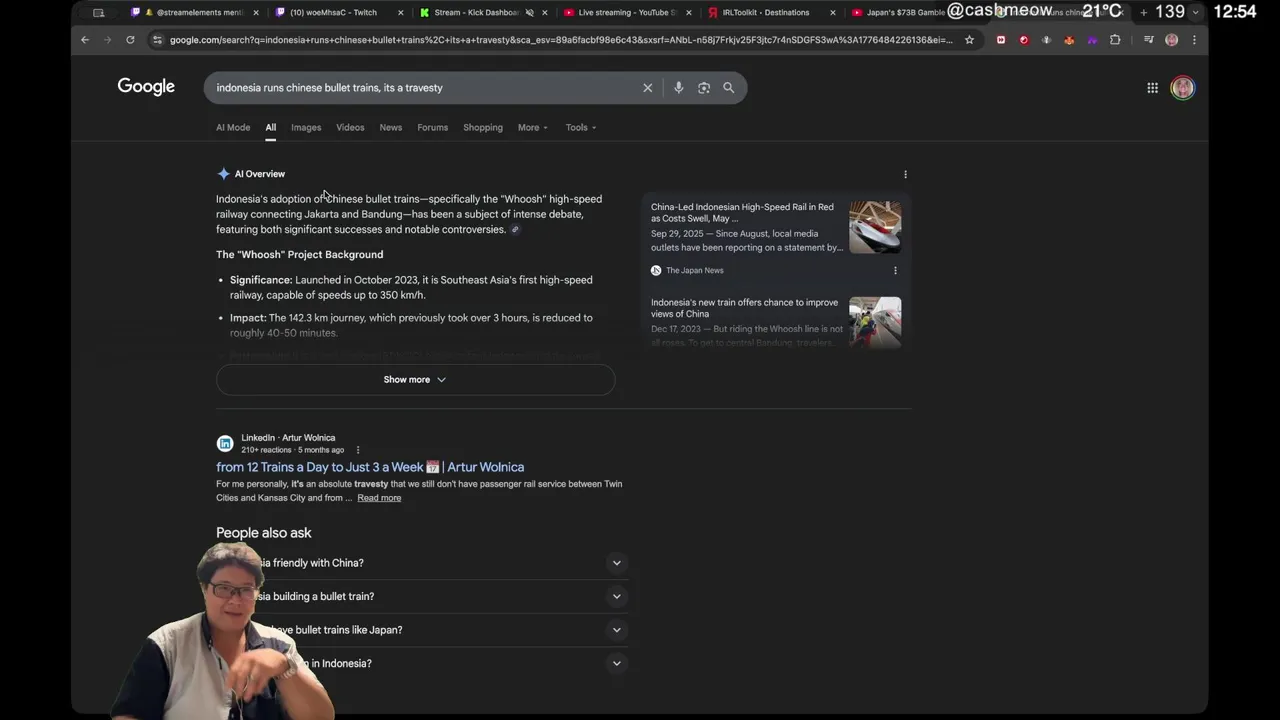
Task: Switch to News results
Action: click(391, 128)
